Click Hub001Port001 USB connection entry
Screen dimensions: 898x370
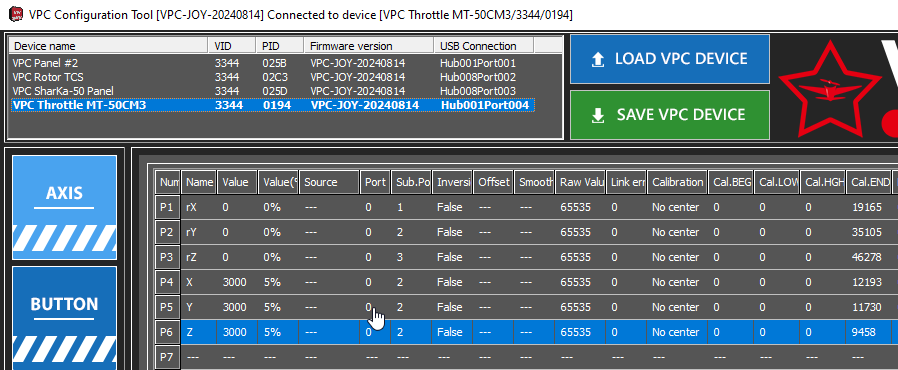478,63
